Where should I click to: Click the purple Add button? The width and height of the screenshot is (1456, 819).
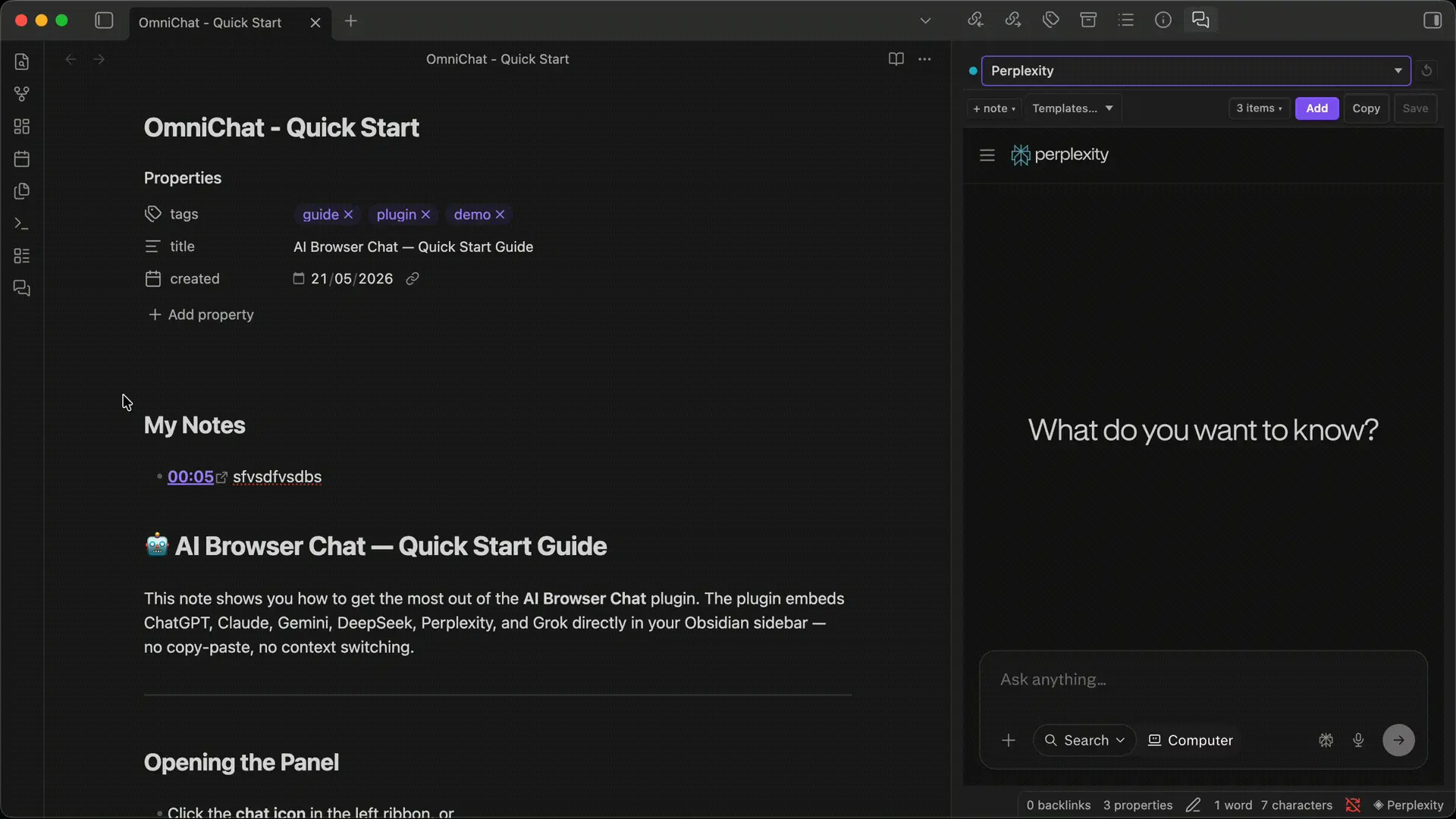tap(1316, 108)
